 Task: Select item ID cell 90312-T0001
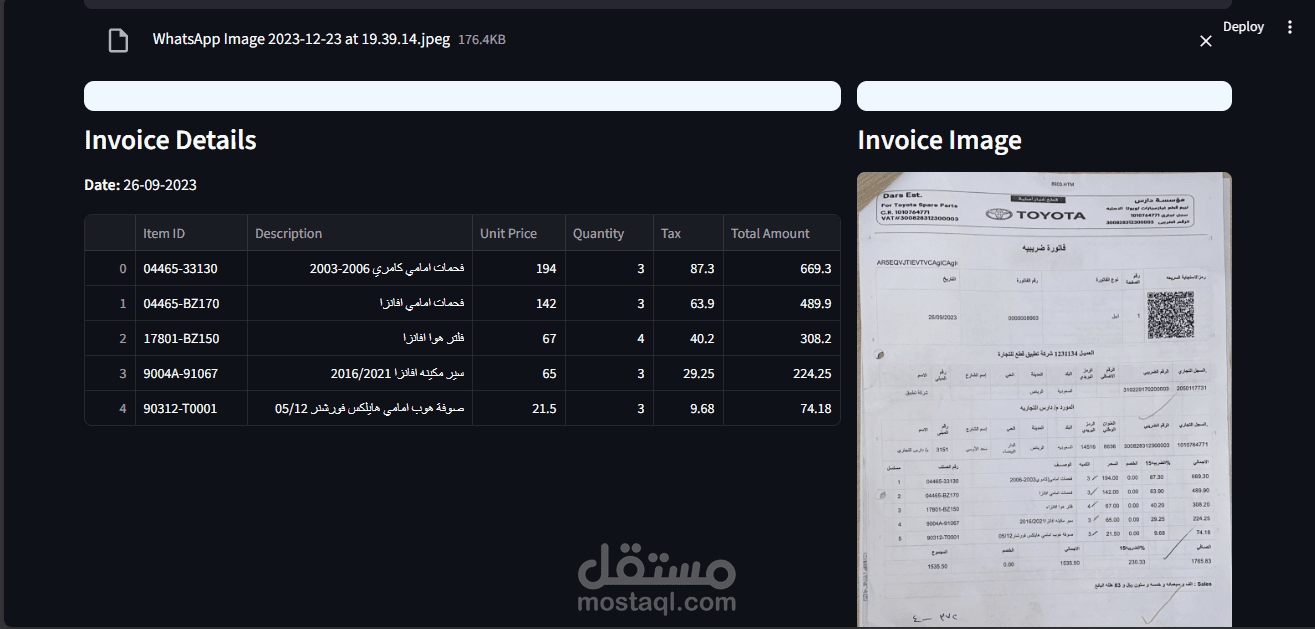[x=191, y=409]
